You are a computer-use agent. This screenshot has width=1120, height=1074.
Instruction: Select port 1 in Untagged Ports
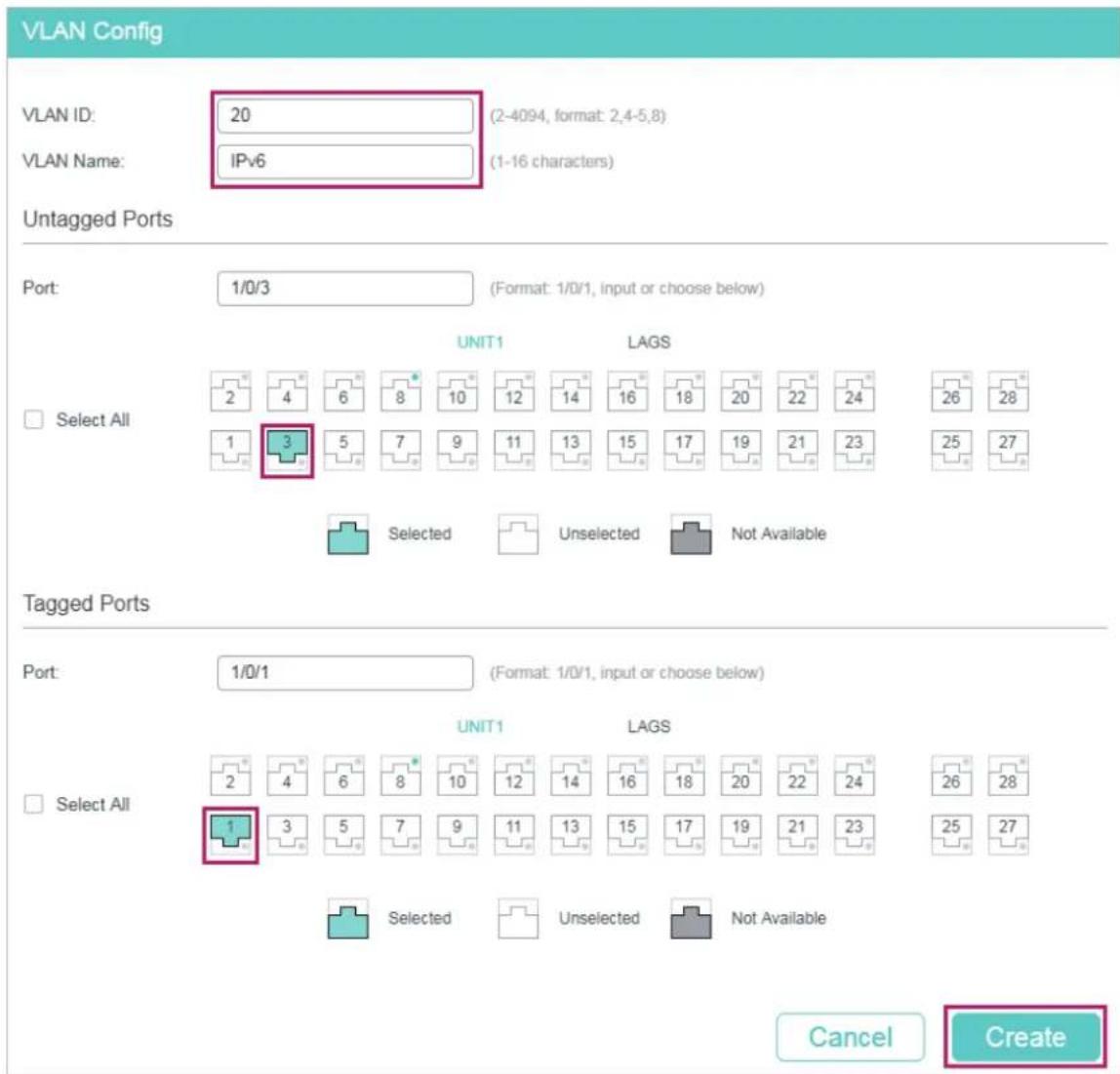230,451
